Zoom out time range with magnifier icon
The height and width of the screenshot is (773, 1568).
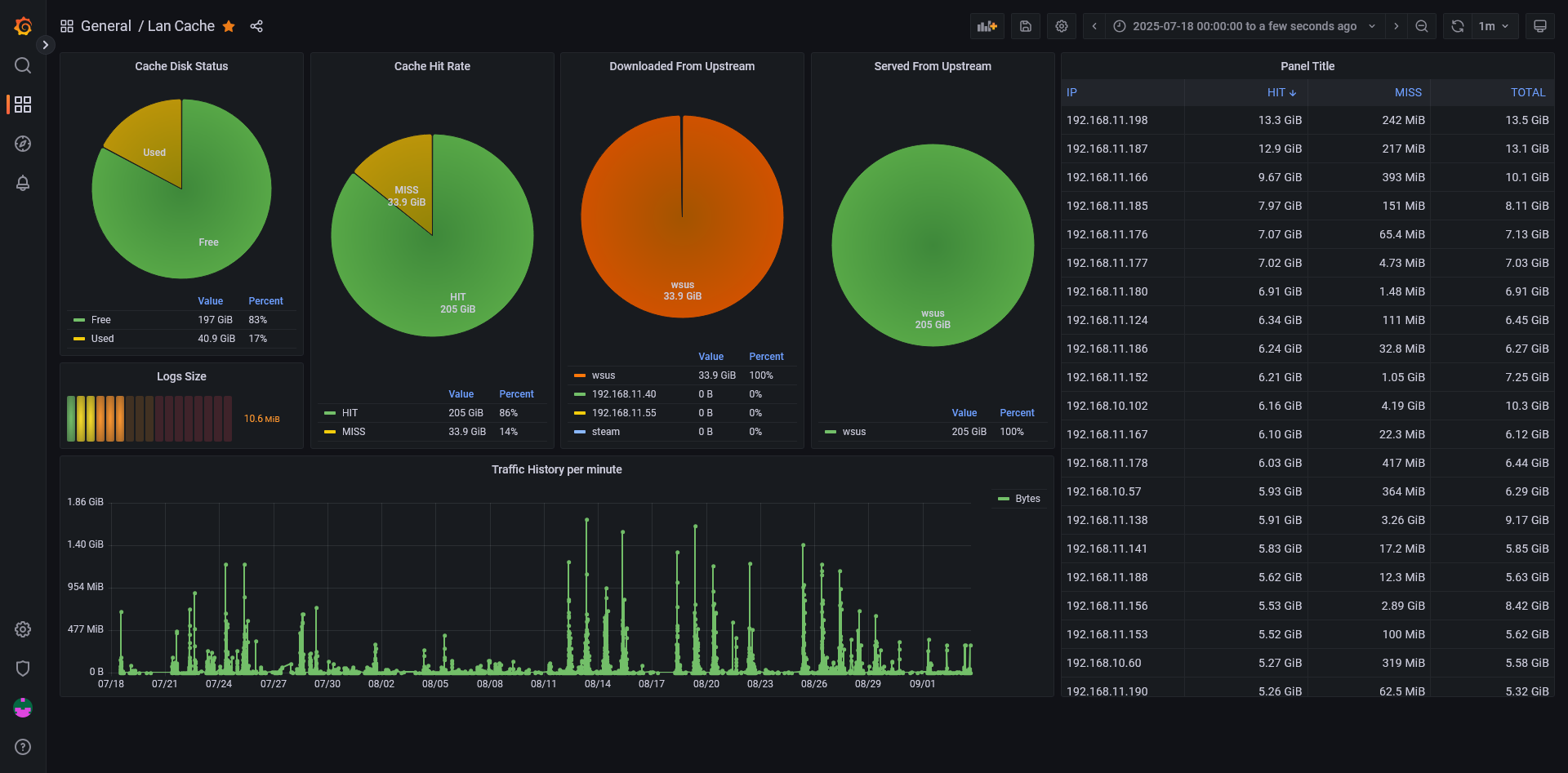1422,26
